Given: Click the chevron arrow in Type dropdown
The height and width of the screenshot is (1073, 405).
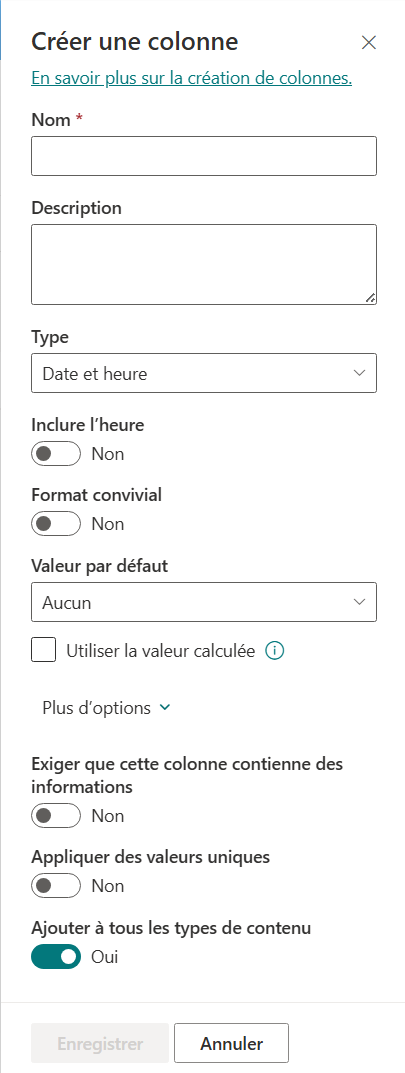Looking at the screenshot, I should click(x=359, y=373).
